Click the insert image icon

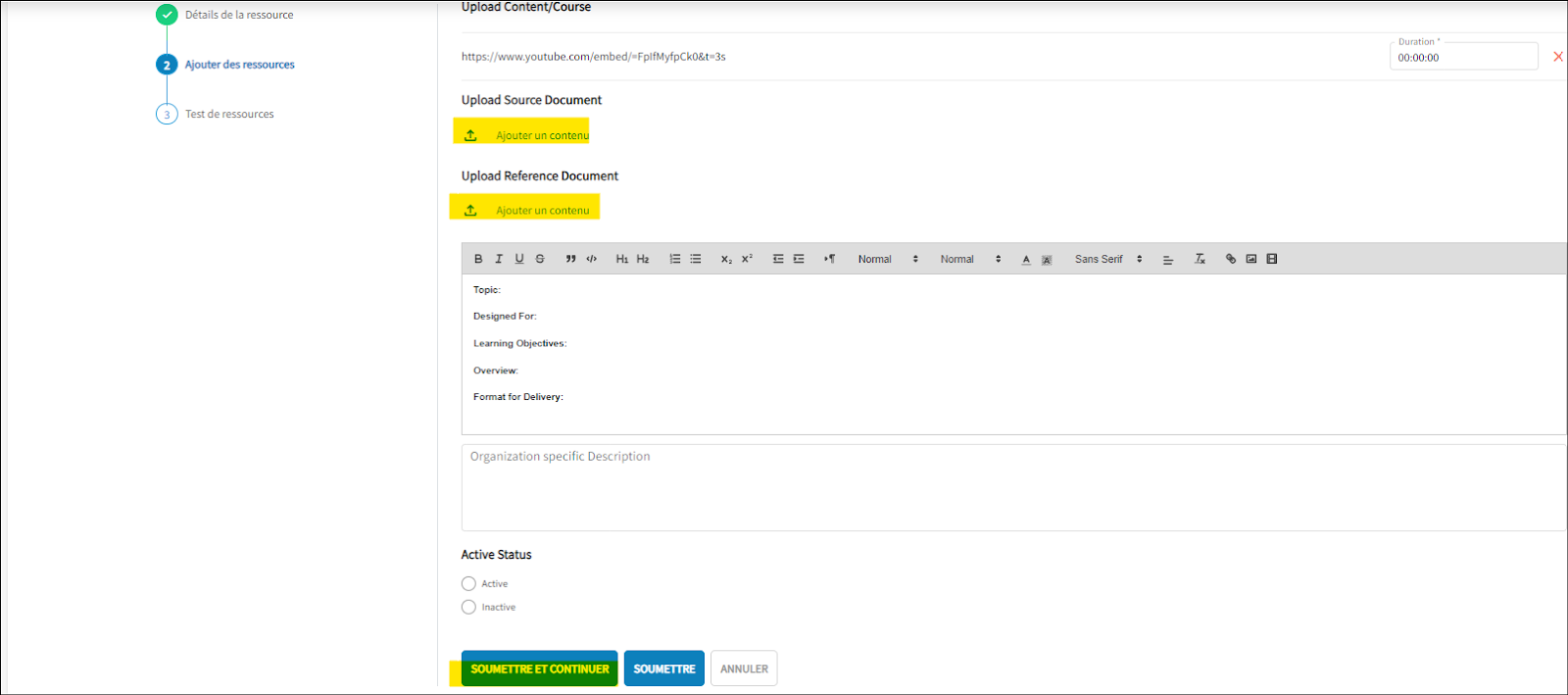pos(1251,259)
